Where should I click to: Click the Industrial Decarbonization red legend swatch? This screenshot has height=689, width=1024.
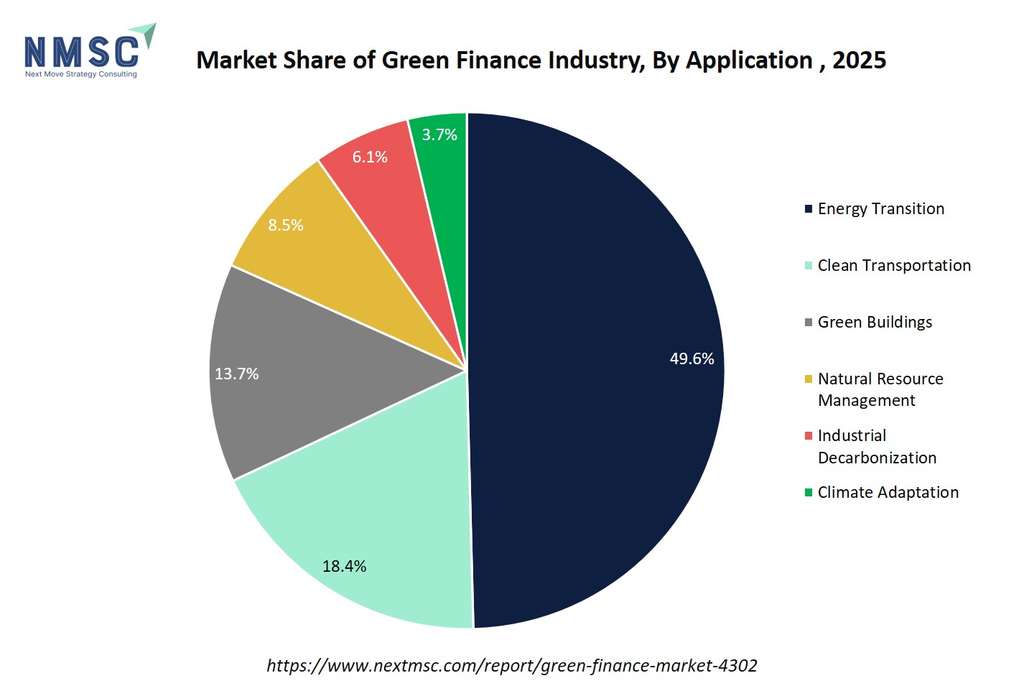[808, 436]
